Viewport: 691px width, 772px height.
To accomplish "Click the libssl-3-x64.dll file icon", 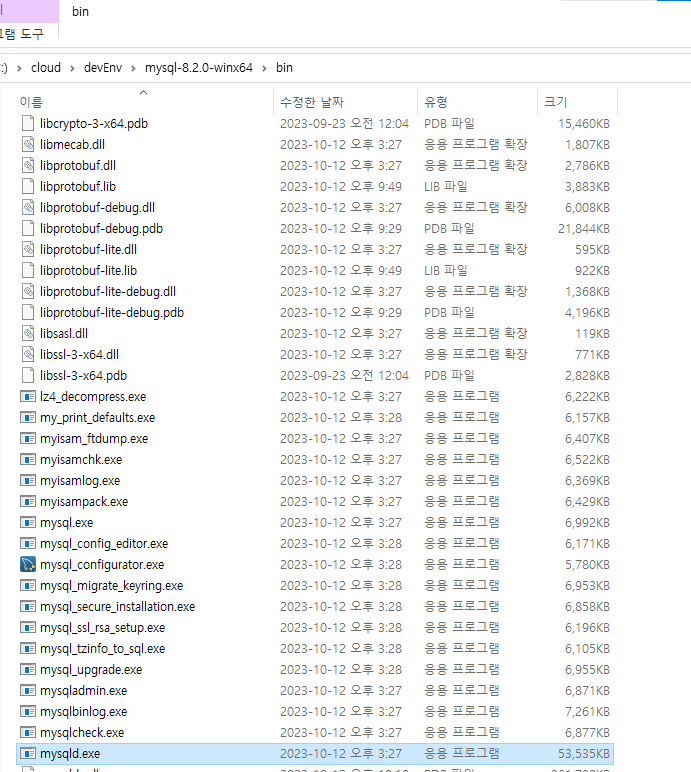I will (x=28, y=354).
